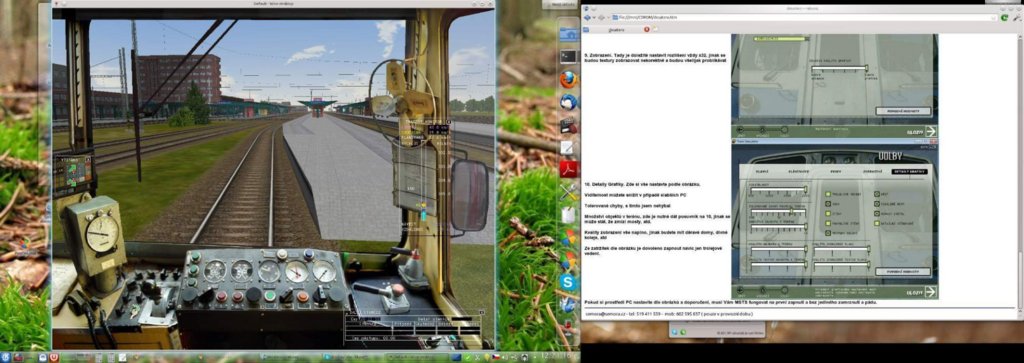Open the red PDF reader dock icon
Viewport: 1024px width, 363px height.
click(x=568, y=169)
